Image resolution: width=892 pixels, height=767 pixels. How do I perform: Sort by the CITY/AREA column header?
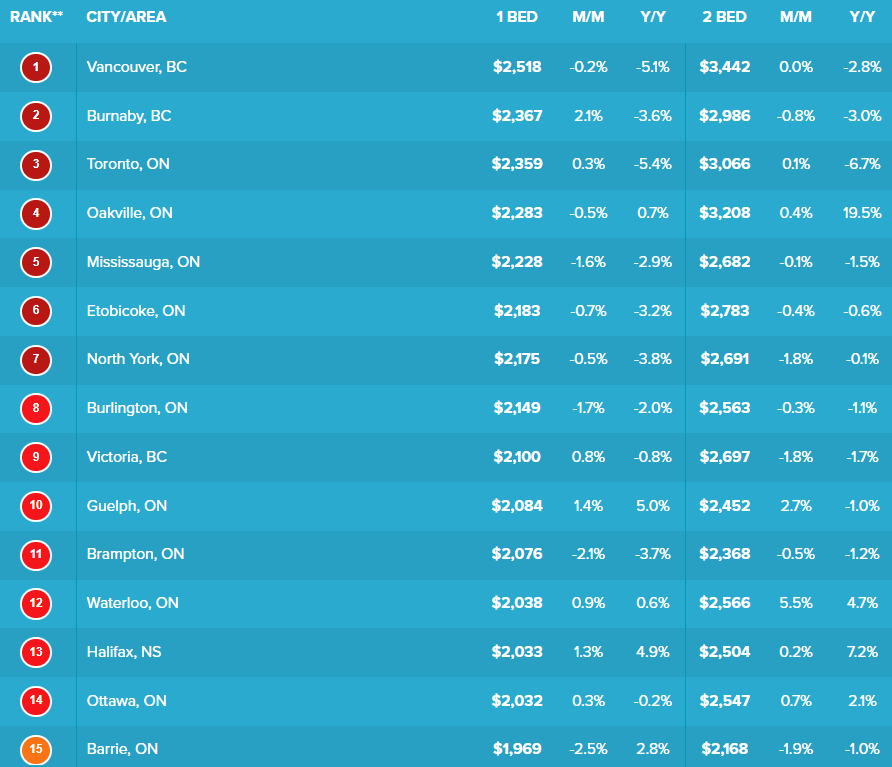[127, 17]
